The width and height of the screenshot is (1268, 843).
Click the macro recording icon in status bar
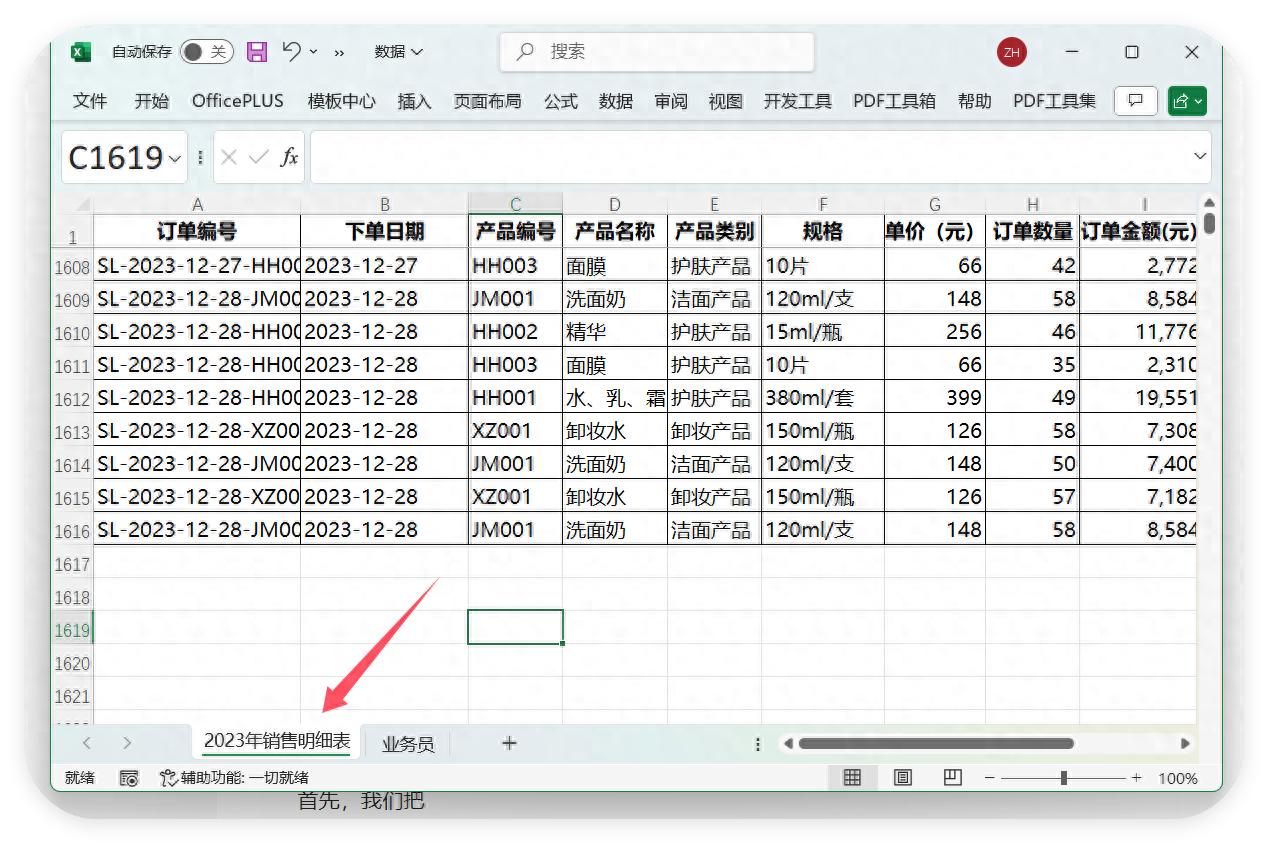pyautogui.click(x=129, y=777)
